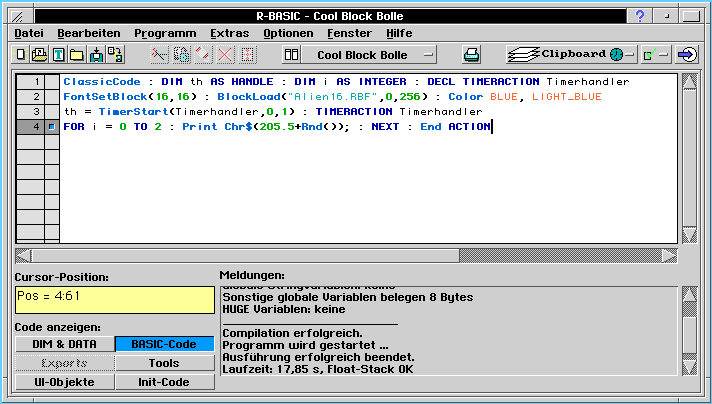Open the green square dropdown in toolbar
Viewport: 712px width, 404px height.
pyautogui.click(x=655, y=54)
